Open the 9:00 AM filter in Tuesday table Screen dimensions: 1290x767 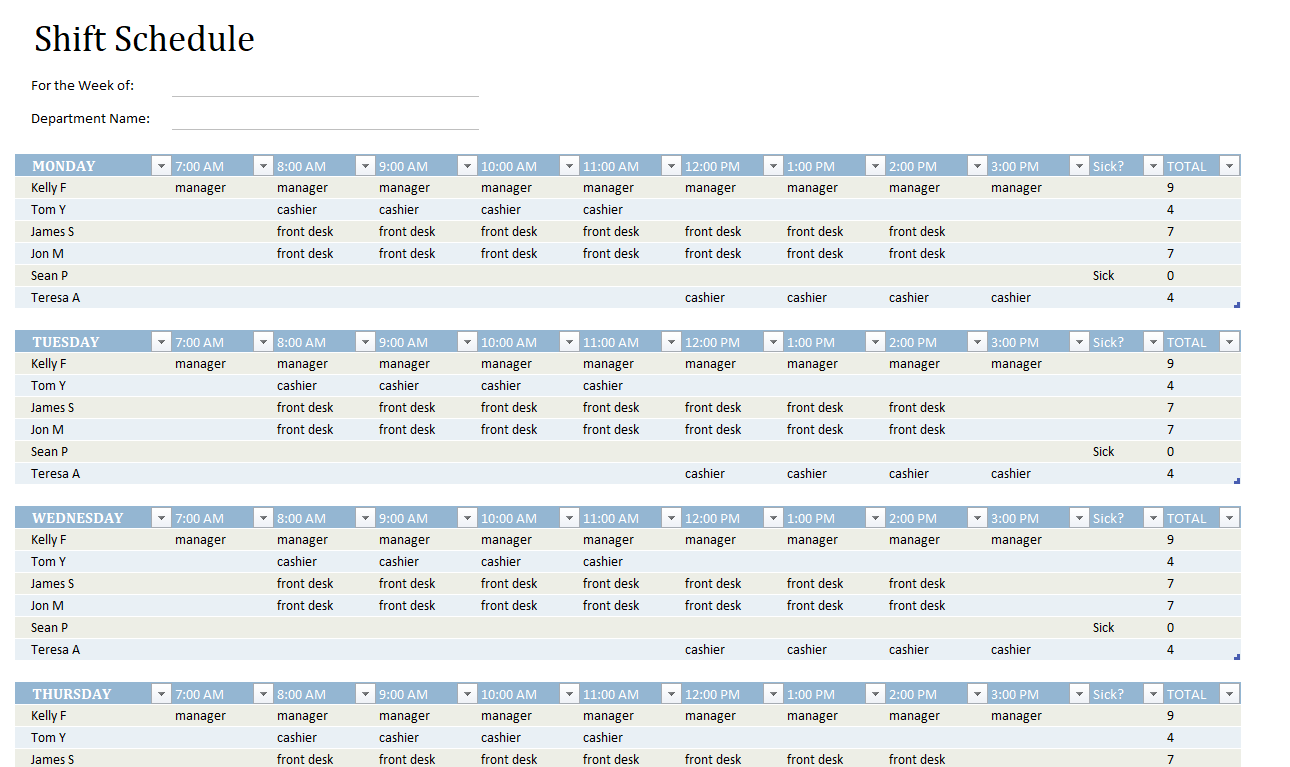tap(467, 342)
